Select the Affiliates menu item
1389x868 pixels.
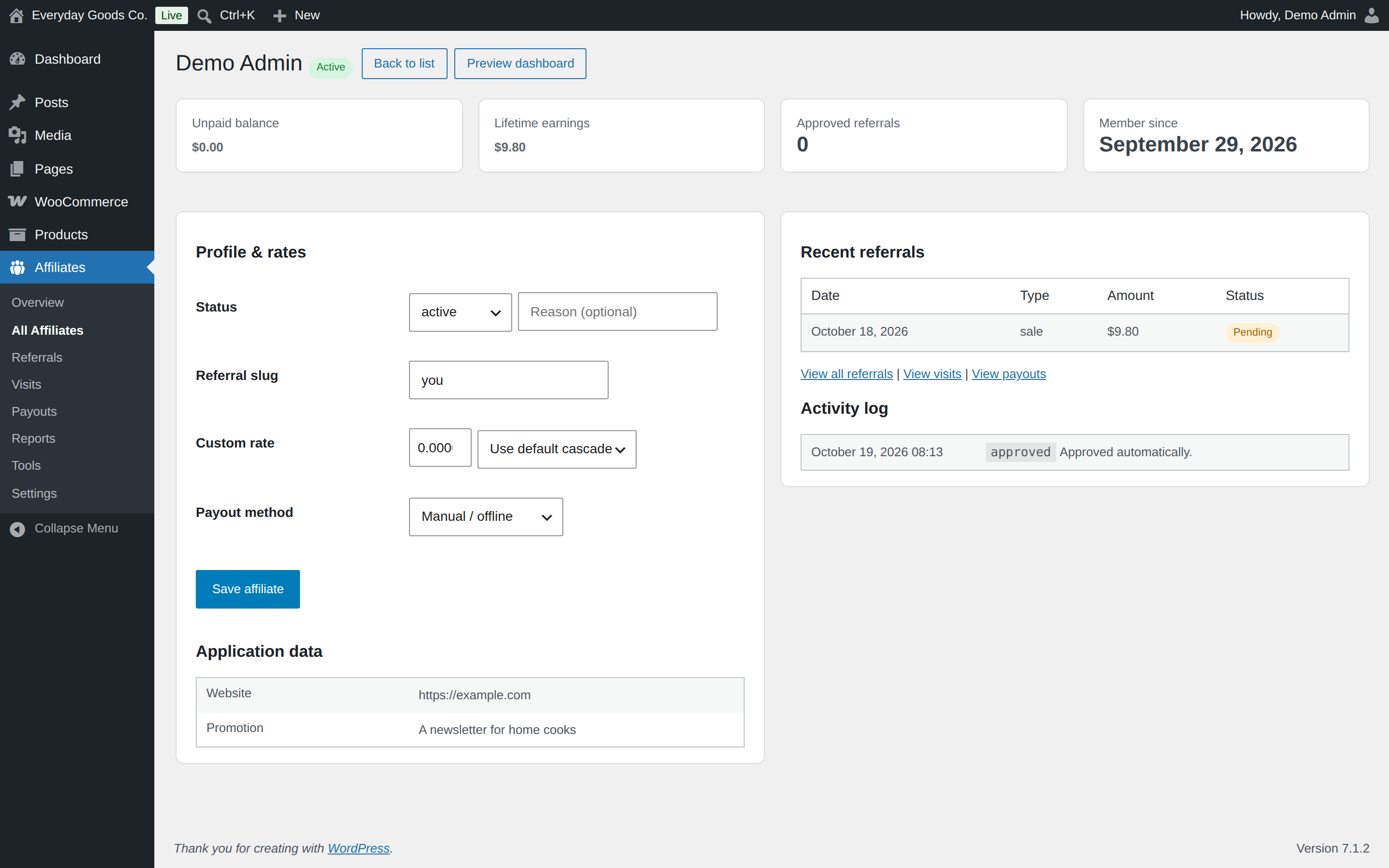[x=77, y=268]
